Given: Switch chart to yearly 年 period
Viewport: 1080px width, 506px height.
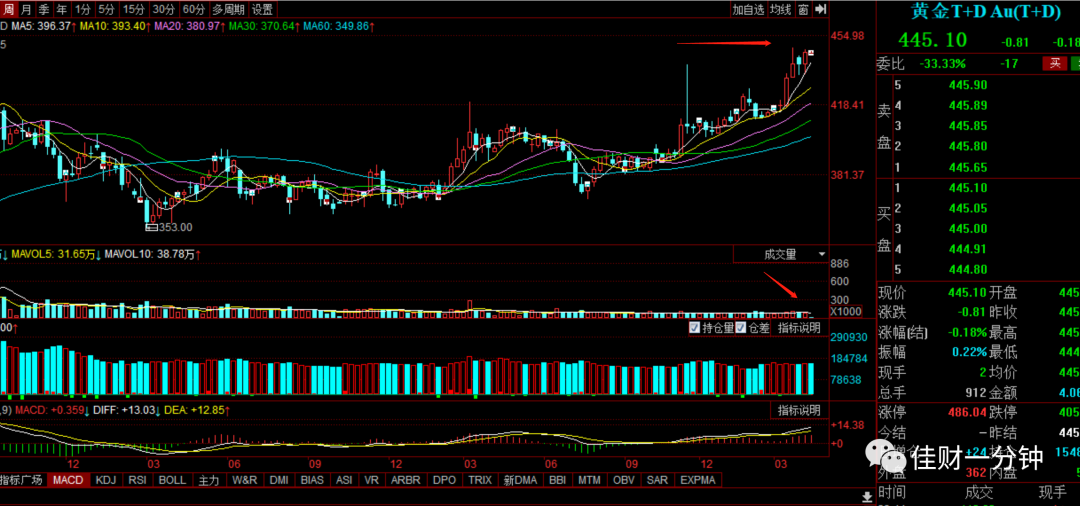Looking at the screenshot, I should coord(61,9).
